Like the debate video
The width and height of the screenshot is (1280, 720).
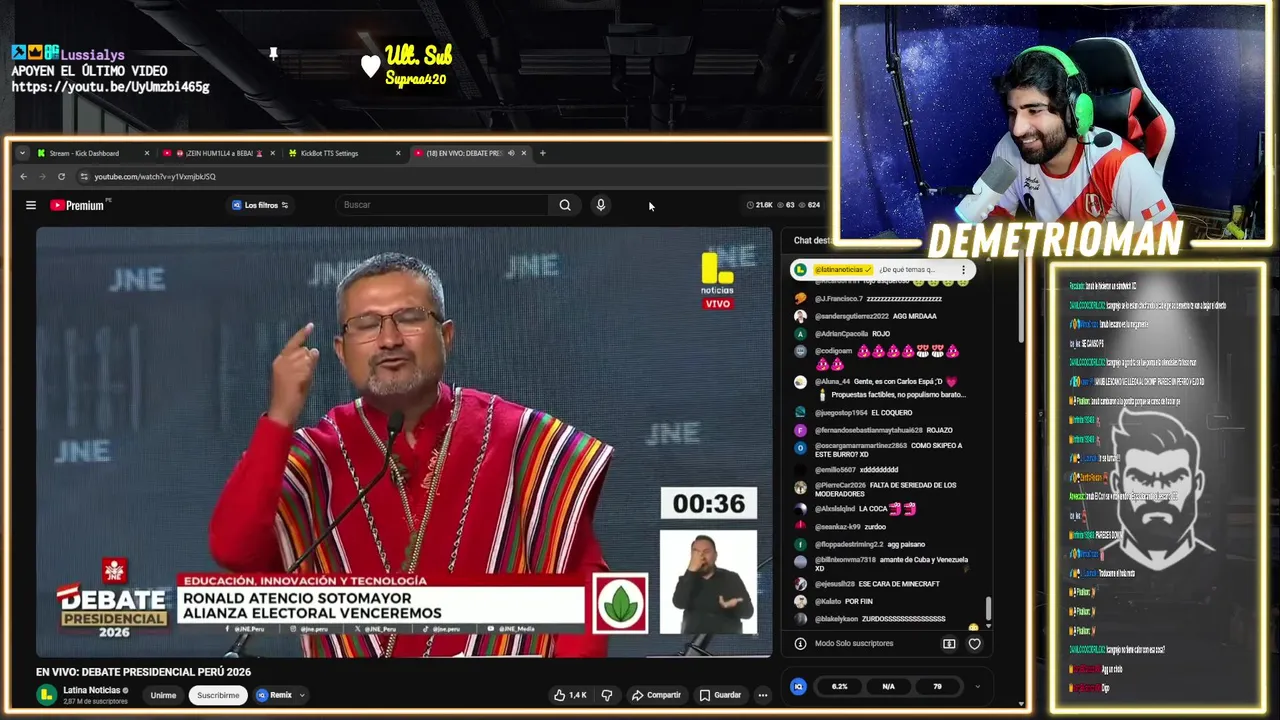[570, 695]
